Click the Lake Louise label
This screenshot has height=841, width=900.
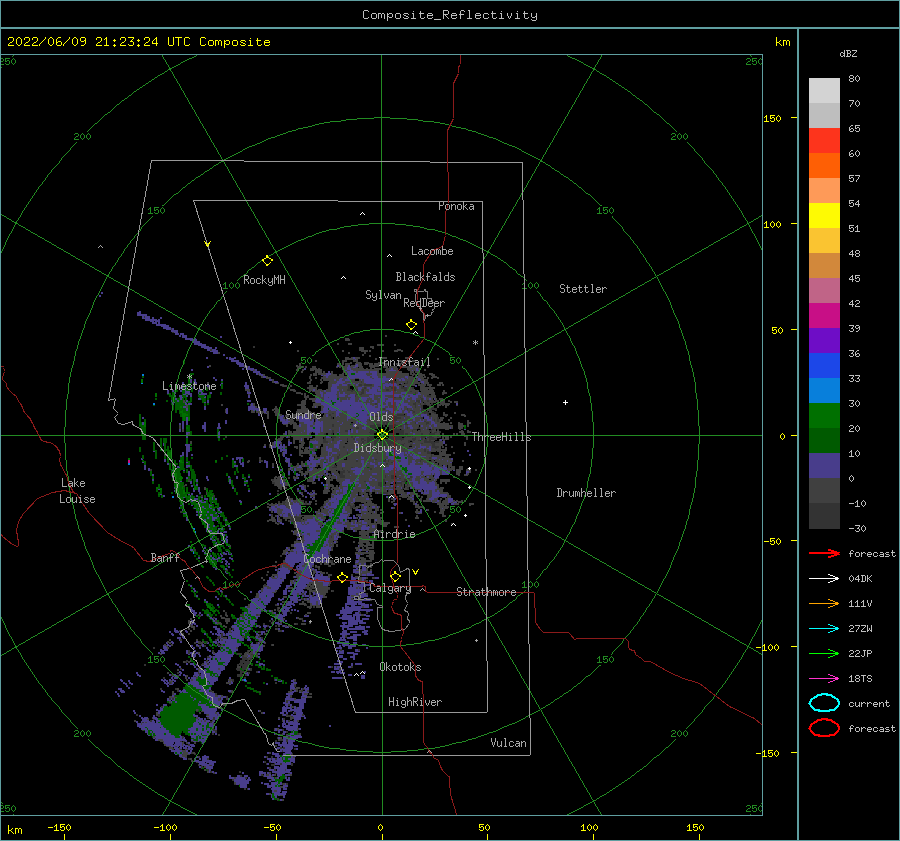point(77,491)
